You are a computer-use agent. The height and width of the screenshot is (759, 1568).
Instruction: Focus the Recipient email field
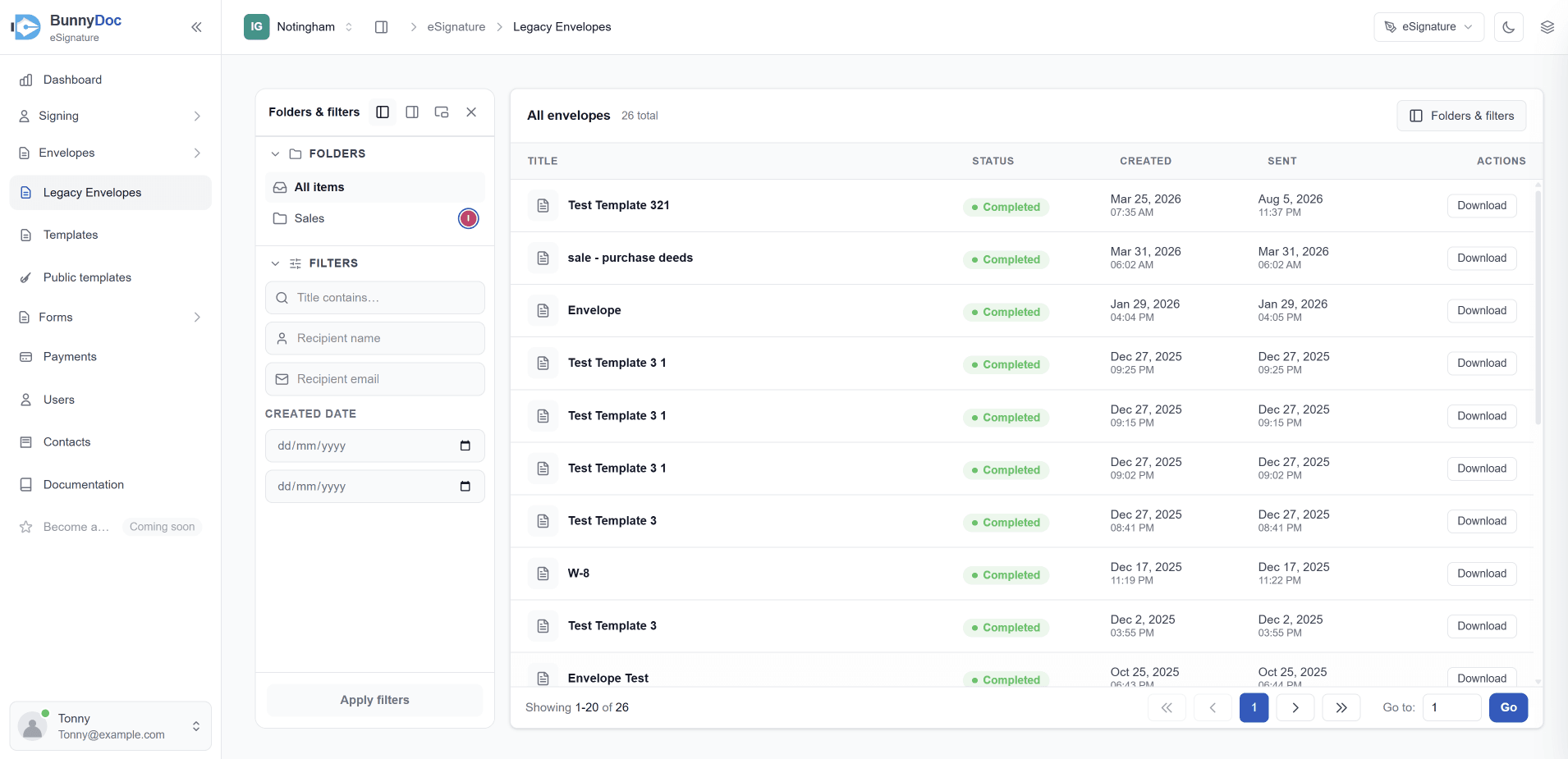click(375, 379)
